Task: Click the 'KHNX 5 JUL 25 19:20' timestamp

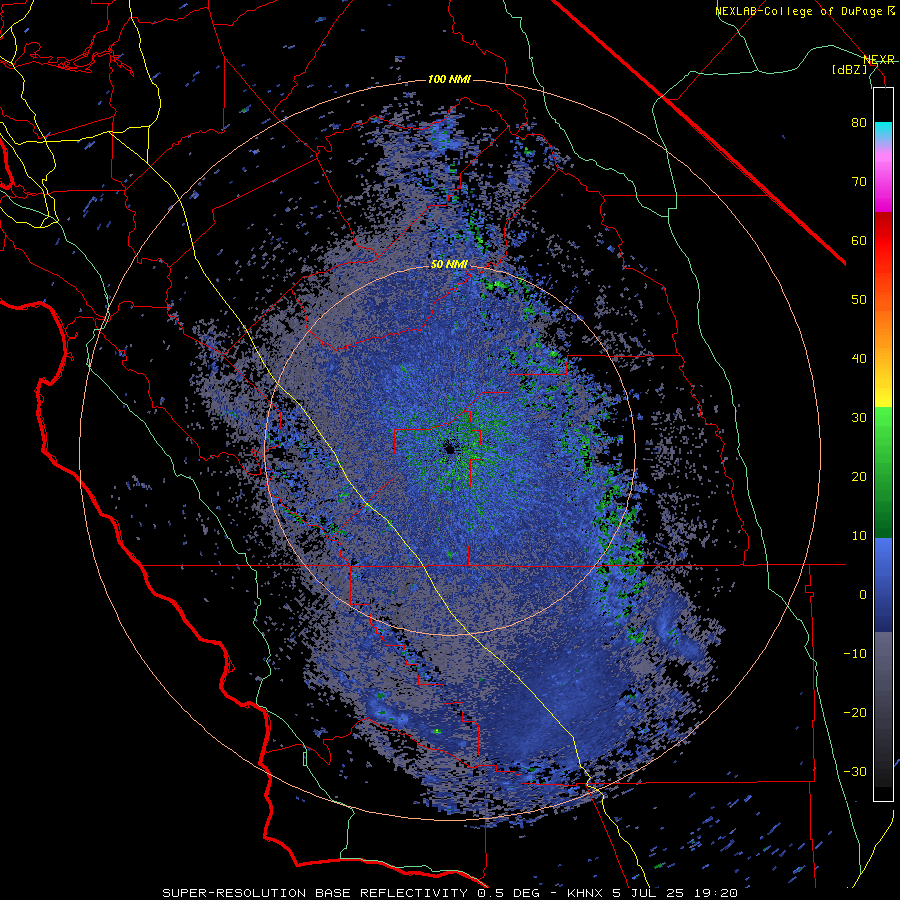Action: coord(652,893)
